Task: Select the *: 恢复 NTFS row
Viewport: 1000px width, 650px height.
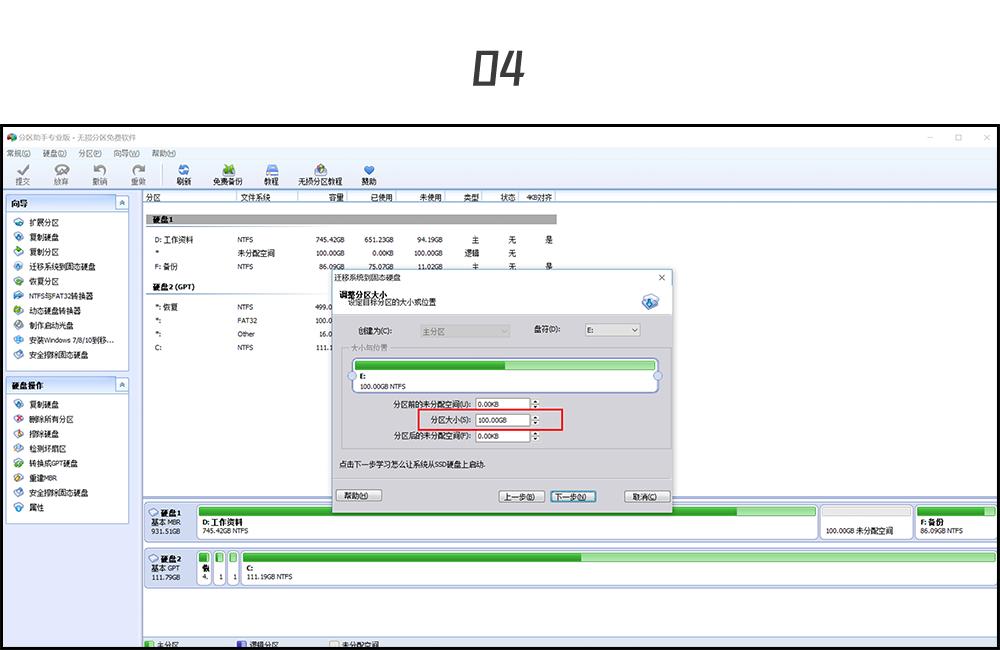Action: click(x=240, y=307)
